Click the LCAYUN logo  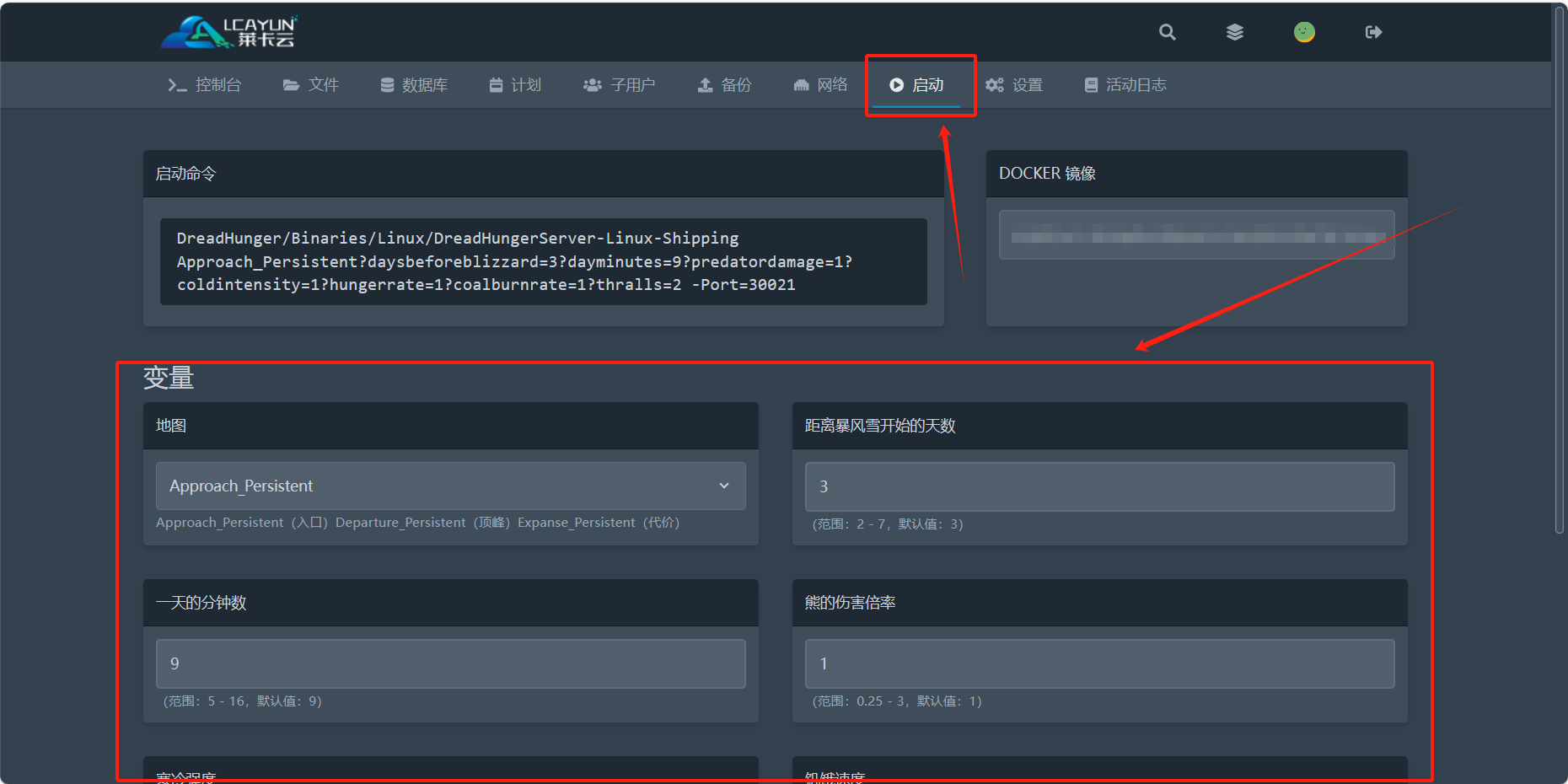point(229,32)
